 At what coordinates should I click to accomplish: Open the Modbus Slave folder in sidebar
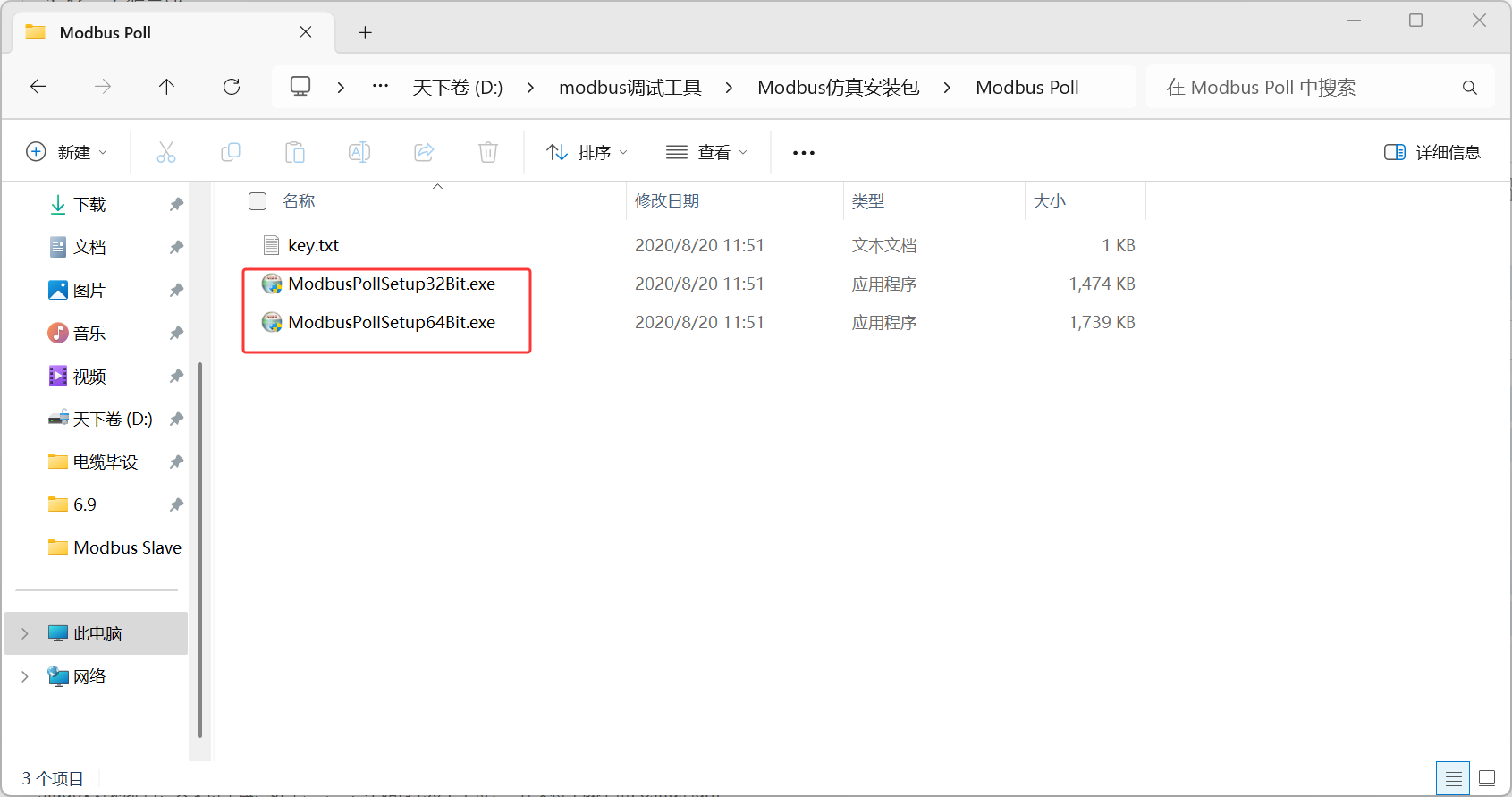click(x=114, y=547)
